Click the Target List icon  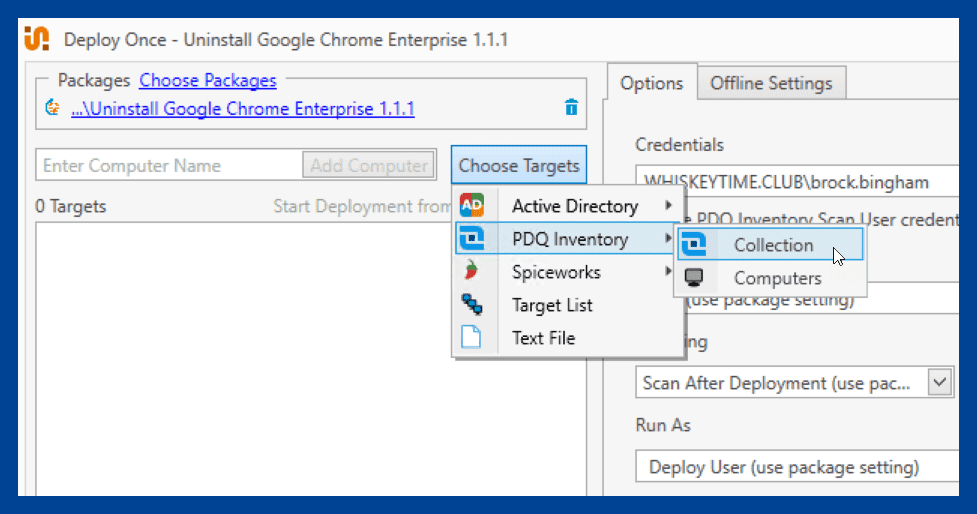(x=472, y=304)
